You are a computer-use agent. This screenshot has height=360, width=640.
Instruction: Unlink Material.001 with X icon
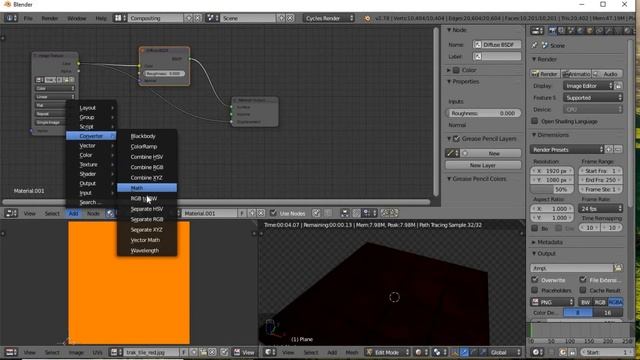(261, 213)
